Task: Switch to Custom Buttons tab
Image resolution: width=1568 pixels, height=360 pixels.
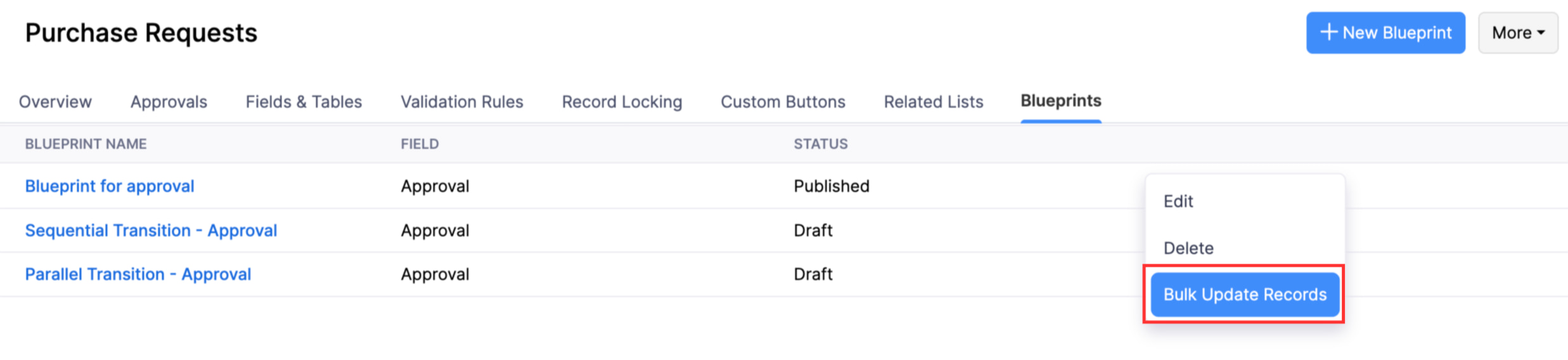Action: tap(783, 101)
